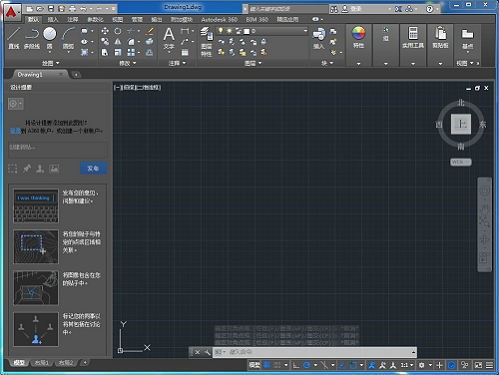Image resolution: width=499 pixels, height=375 pixels.
Task: Toggle object snap tracking in status bar
Action: 342,365
